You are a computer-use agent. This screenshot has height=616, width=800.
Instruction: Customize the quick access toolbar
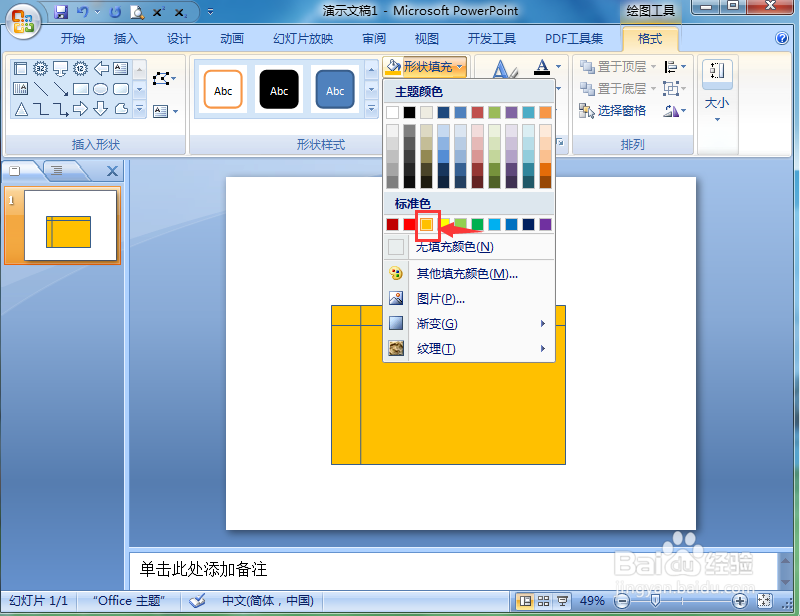coord(210,11)
